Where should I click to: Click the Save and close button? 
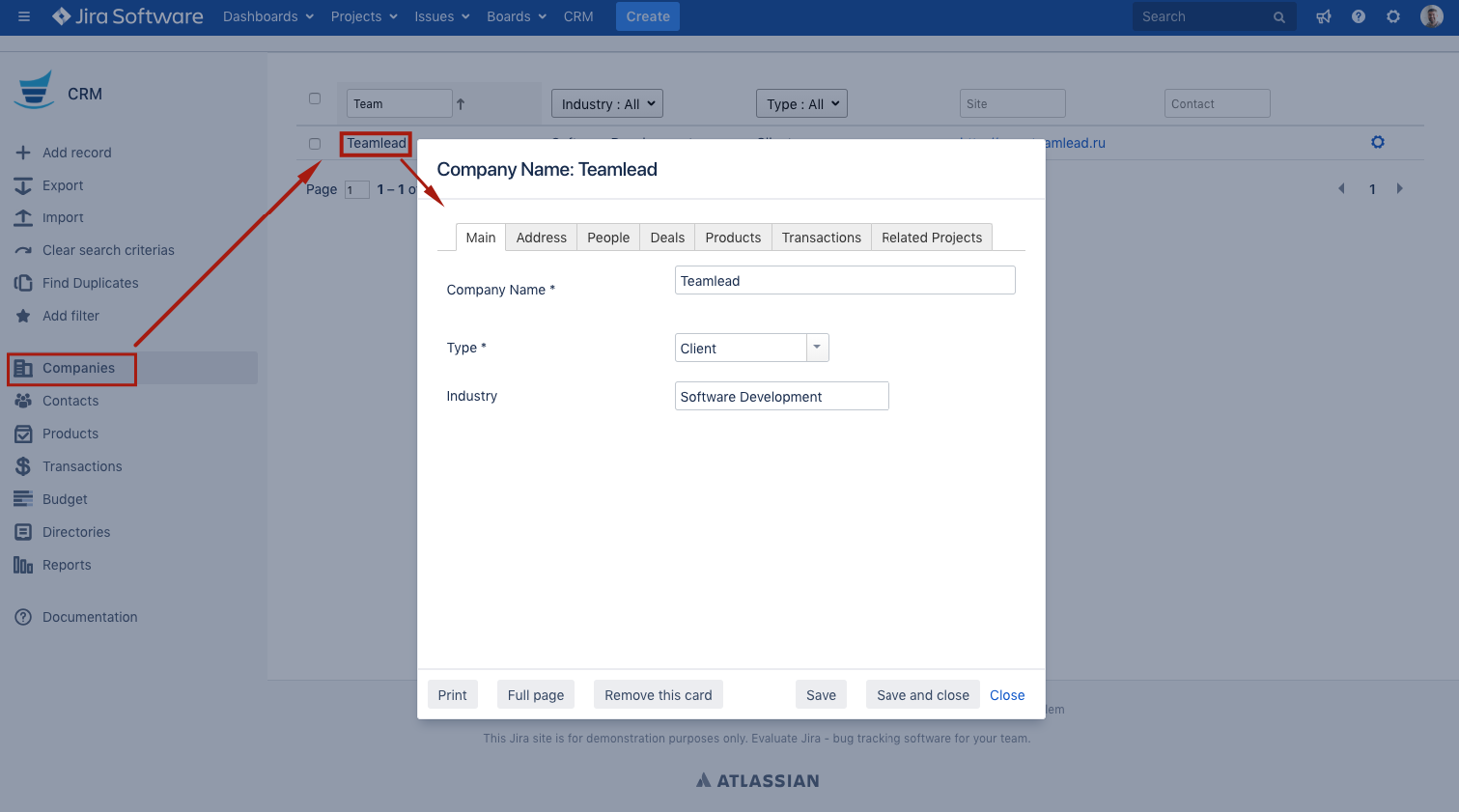922,695
